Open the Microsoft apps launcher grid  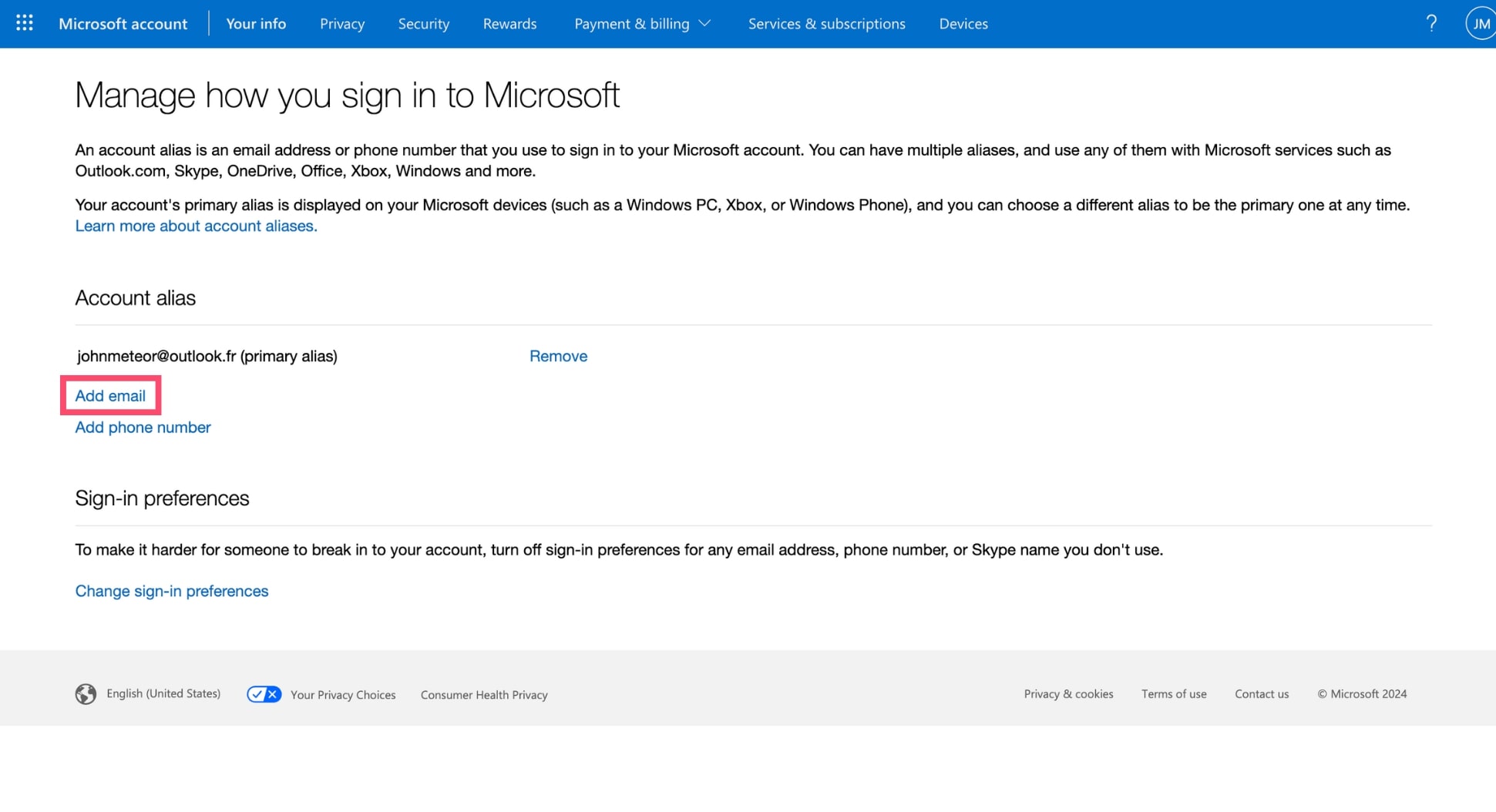tap(25, 23)
